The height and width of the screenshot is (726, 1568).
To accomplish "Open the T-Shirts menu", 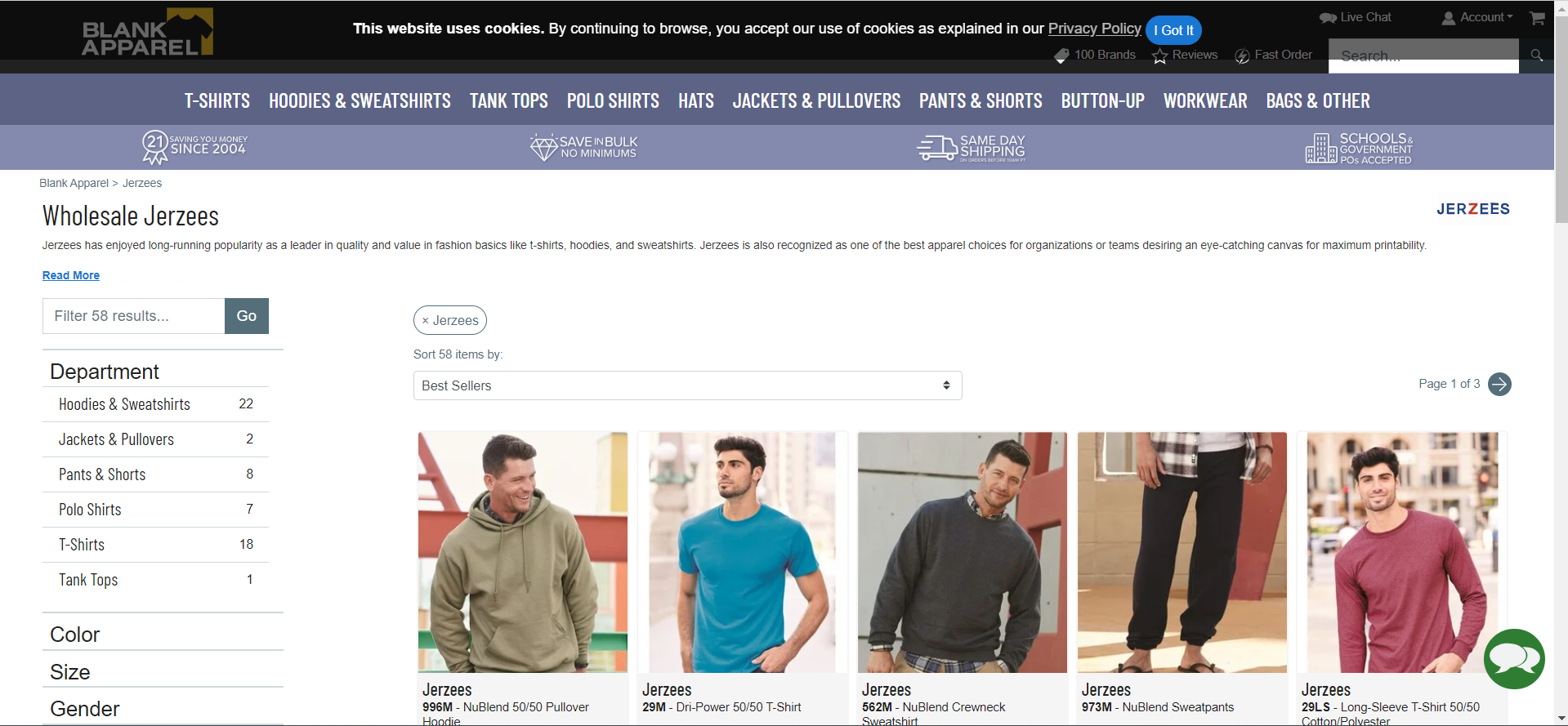I will (217, 100).
